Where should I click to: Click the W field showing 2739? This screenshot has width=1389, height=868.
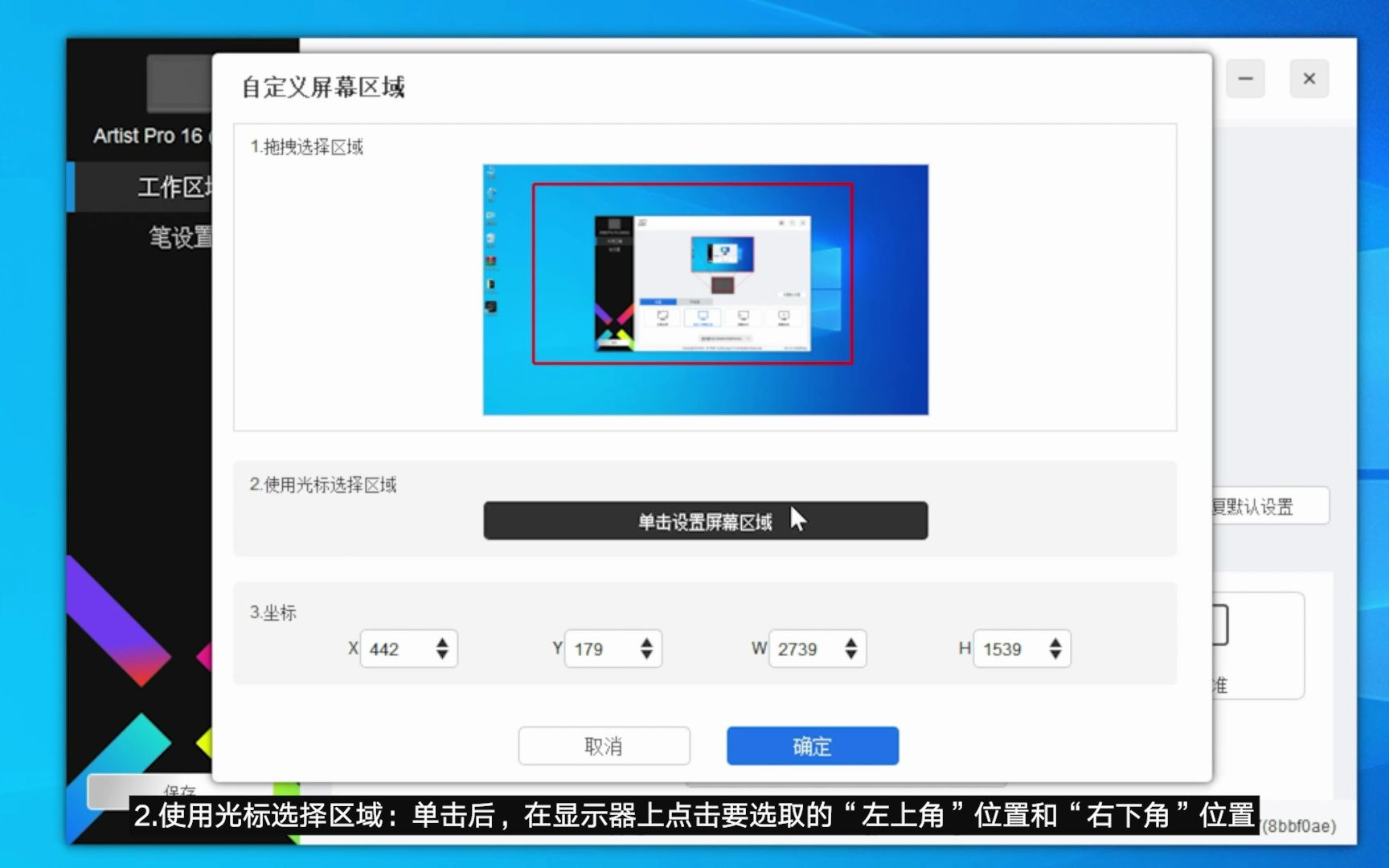tap(804, 649)
